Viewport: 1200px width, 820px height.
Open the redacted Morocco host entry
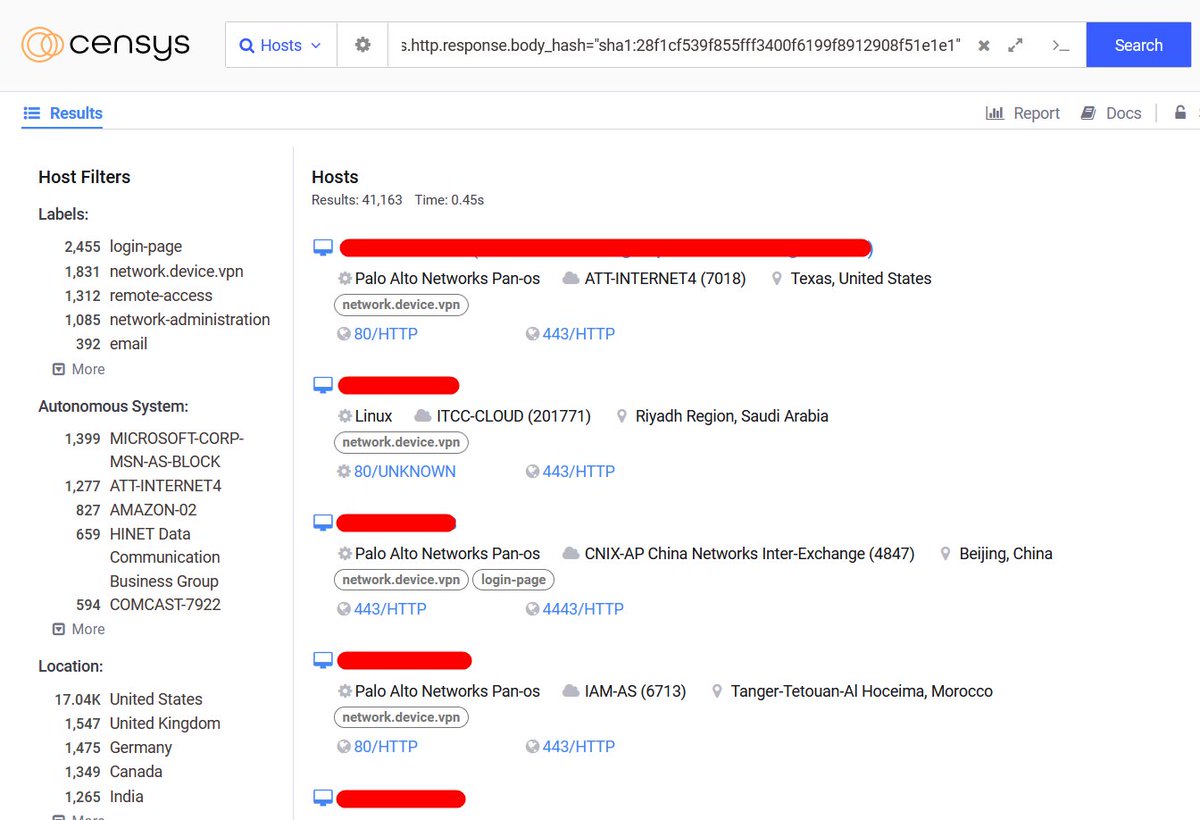pyautogui.click(x=404, y=660)
